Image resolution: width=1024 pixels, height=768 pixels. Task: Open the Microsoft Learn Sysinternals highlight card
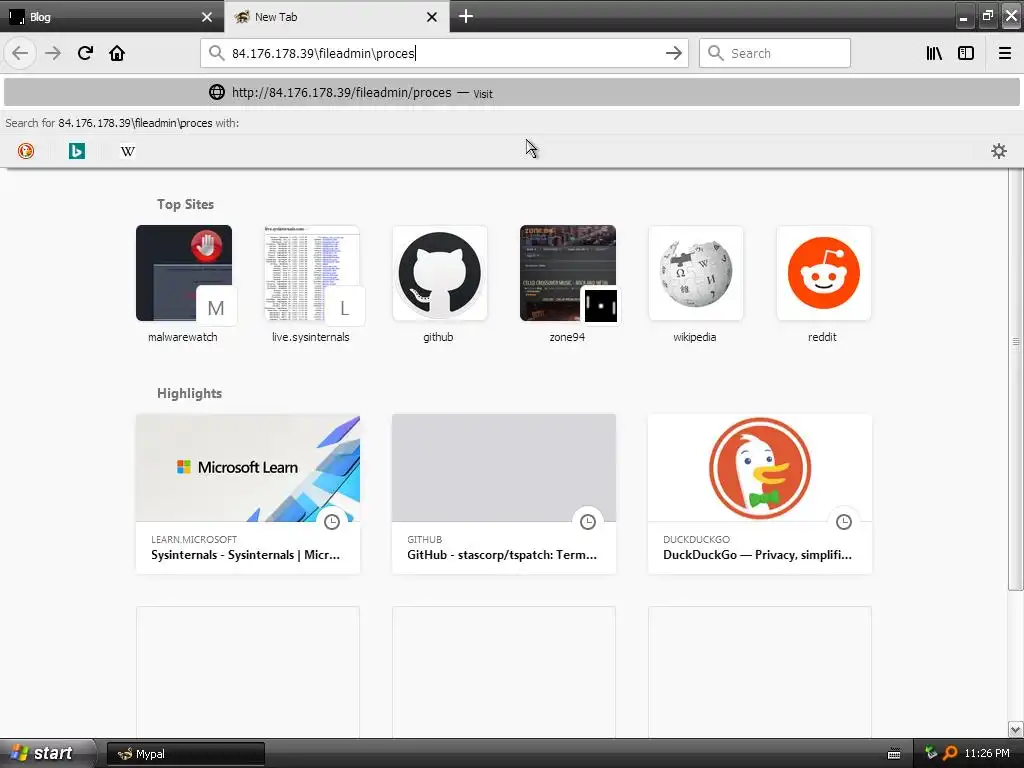[x=248, y=494]
